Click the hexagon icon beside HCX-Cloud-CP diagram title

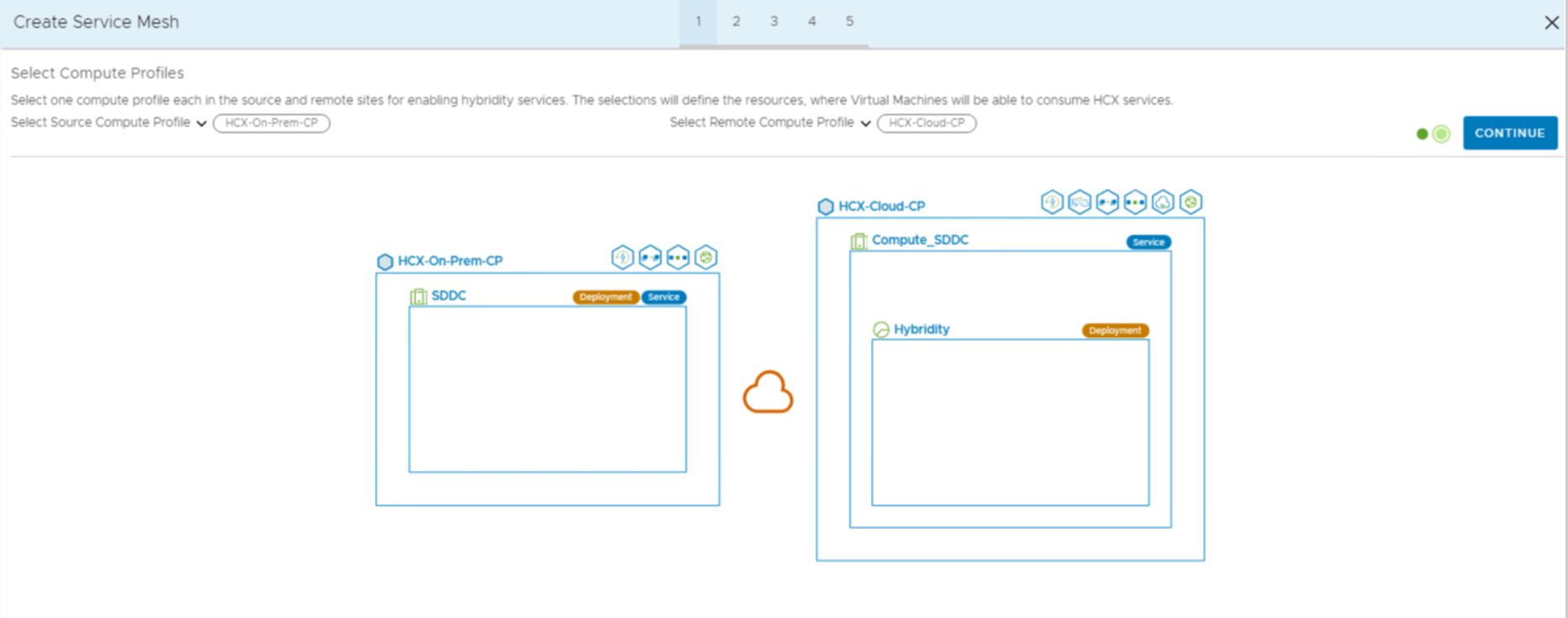click(x=826, y=207)
